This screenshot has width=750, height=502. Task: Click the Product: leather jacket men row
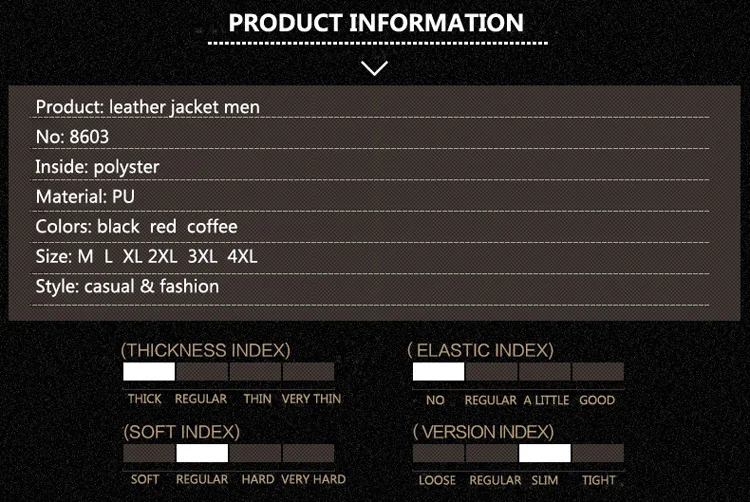(x=369, y=107)
